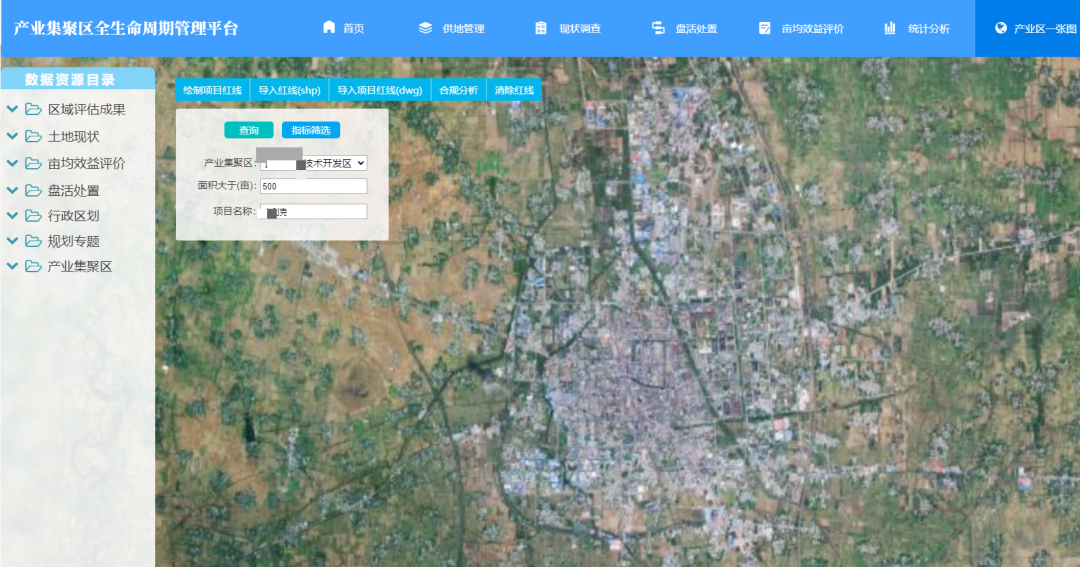Focus the 面积大于(亩) input field
This screenshot has width=1080, height=567.
[x=313, y=186]
